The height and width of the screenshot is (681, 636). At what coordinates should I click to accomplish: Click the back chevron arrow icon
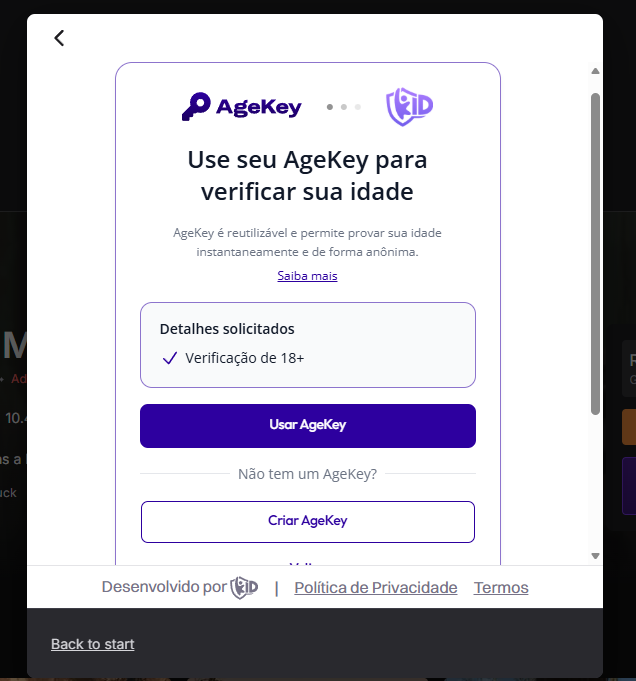point(59,38)
